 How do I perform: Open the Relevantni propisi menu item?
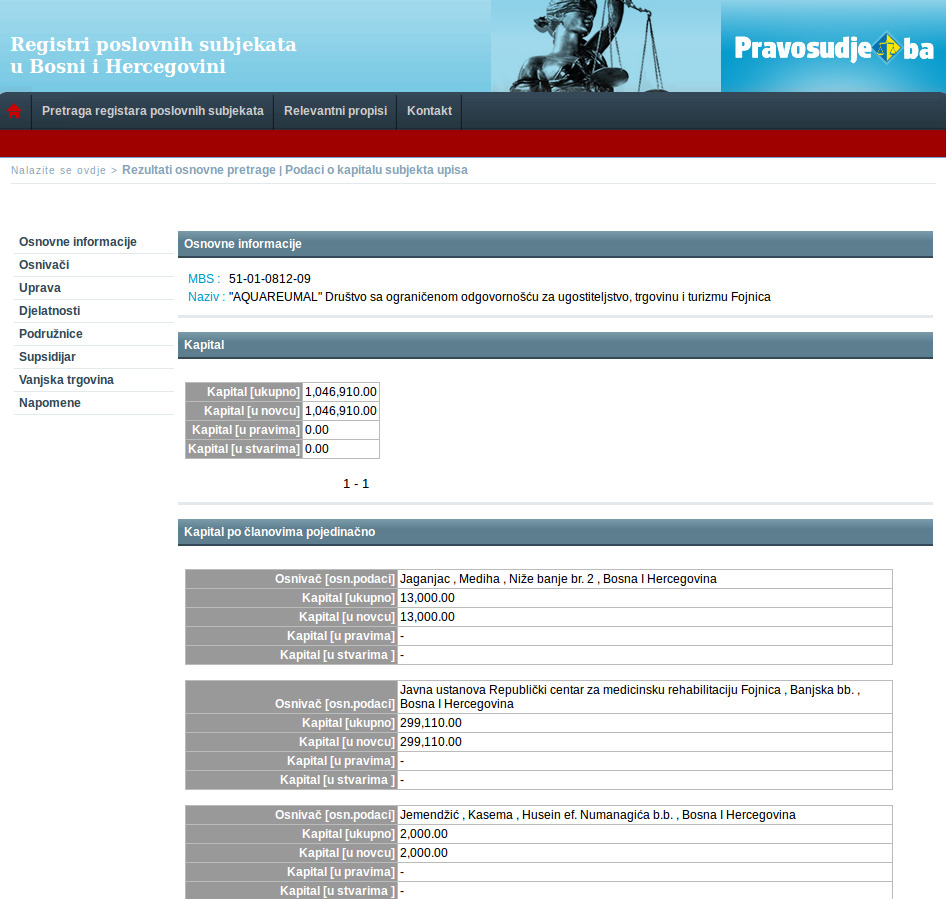pyautogui.click(x=335, y=111)
